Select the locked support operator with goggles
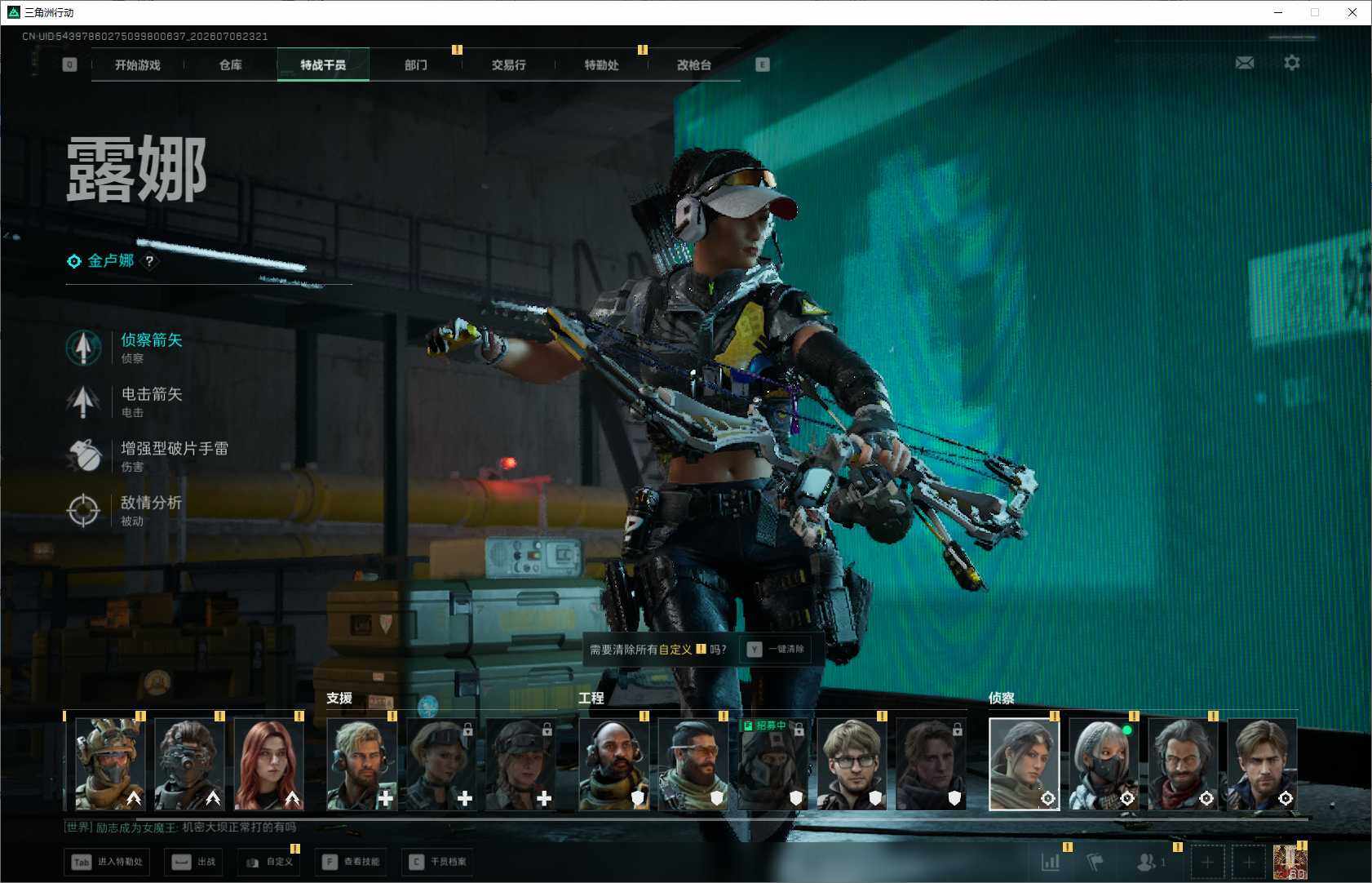The image size is (1372, 883). (x=440, y=764)
